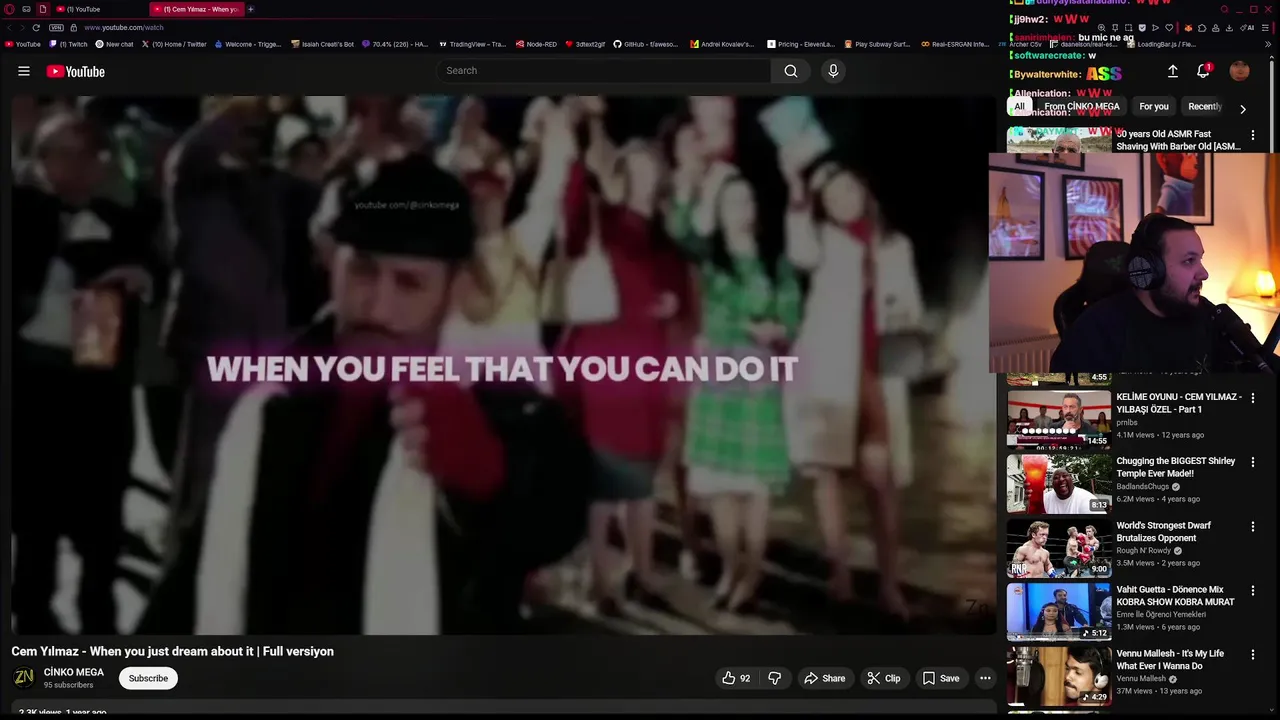Screen dimensions: 1280x720
Task: Open options for World's Strongest Dwarf video
Action: (x=1253, y=526)
